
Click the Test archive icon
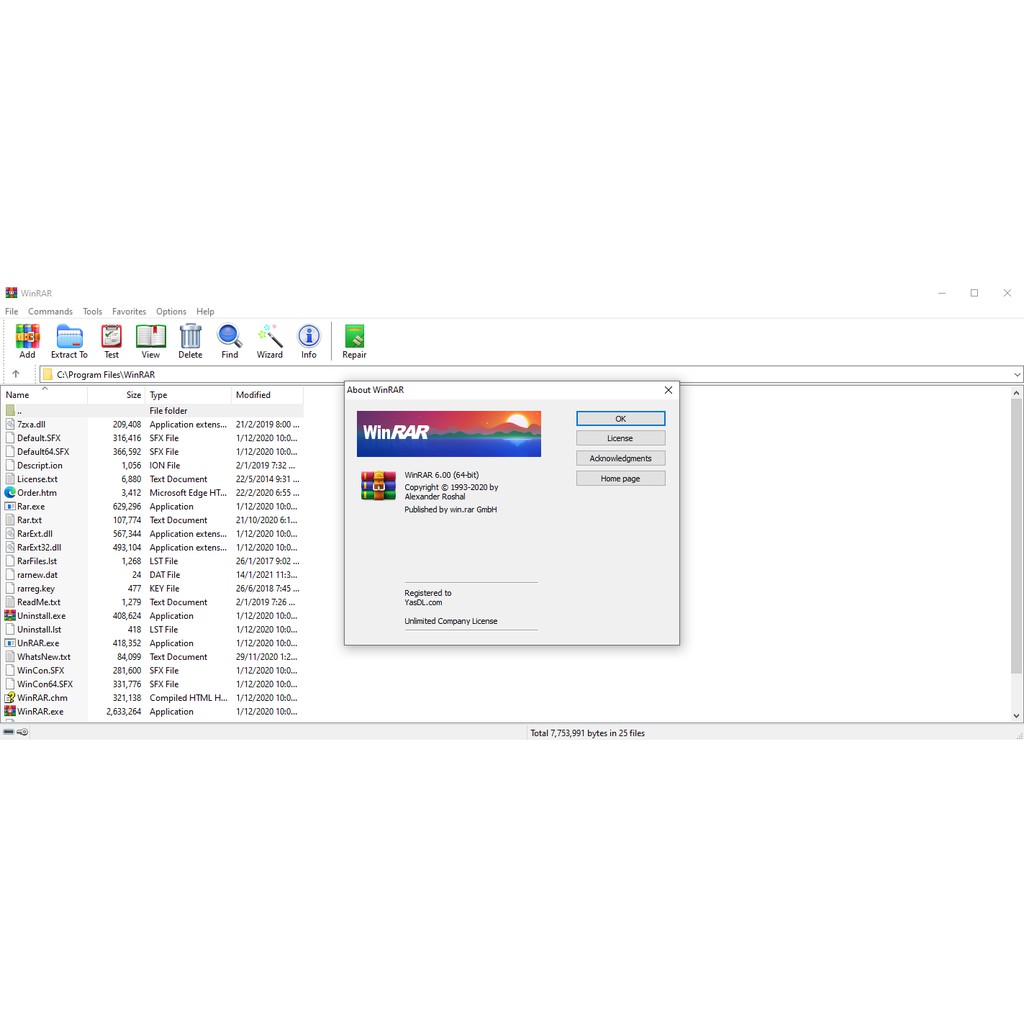coord(111,337)
